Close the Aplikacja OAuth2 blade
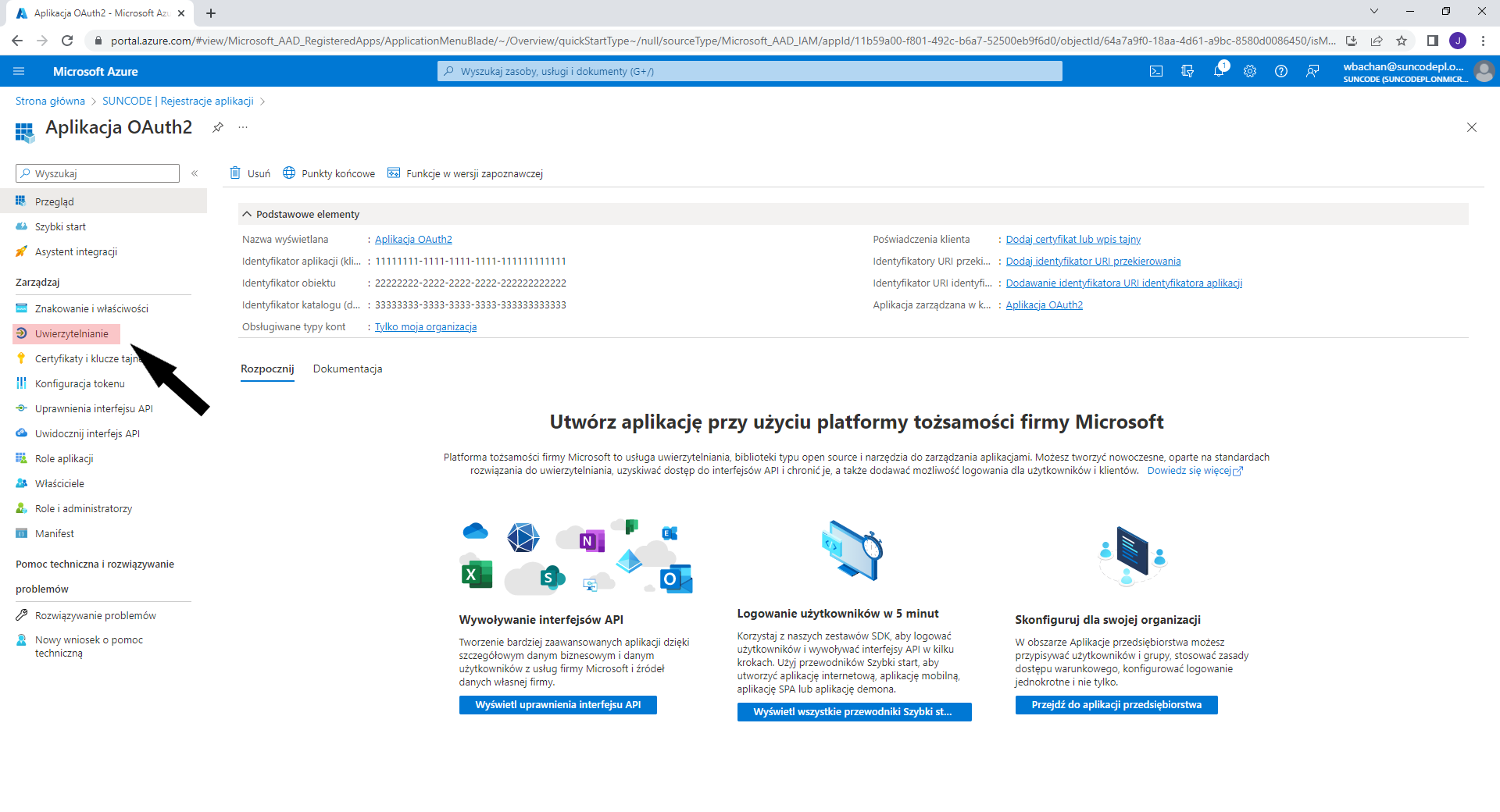The width and height of the screenshot is (1500, 812). [x=1472, y=127]
